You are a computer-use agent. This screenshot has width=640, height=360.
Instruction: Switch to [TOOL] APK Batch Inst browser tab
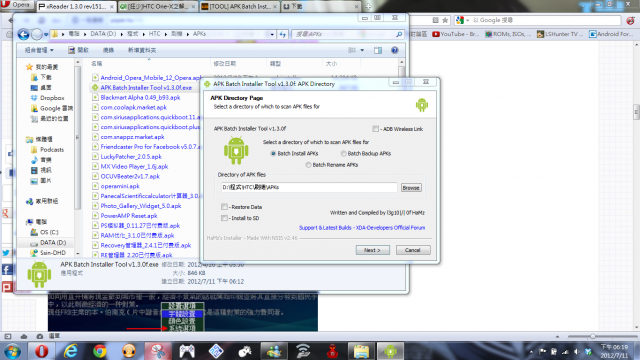pyautogui.click(x=240, y=7)
